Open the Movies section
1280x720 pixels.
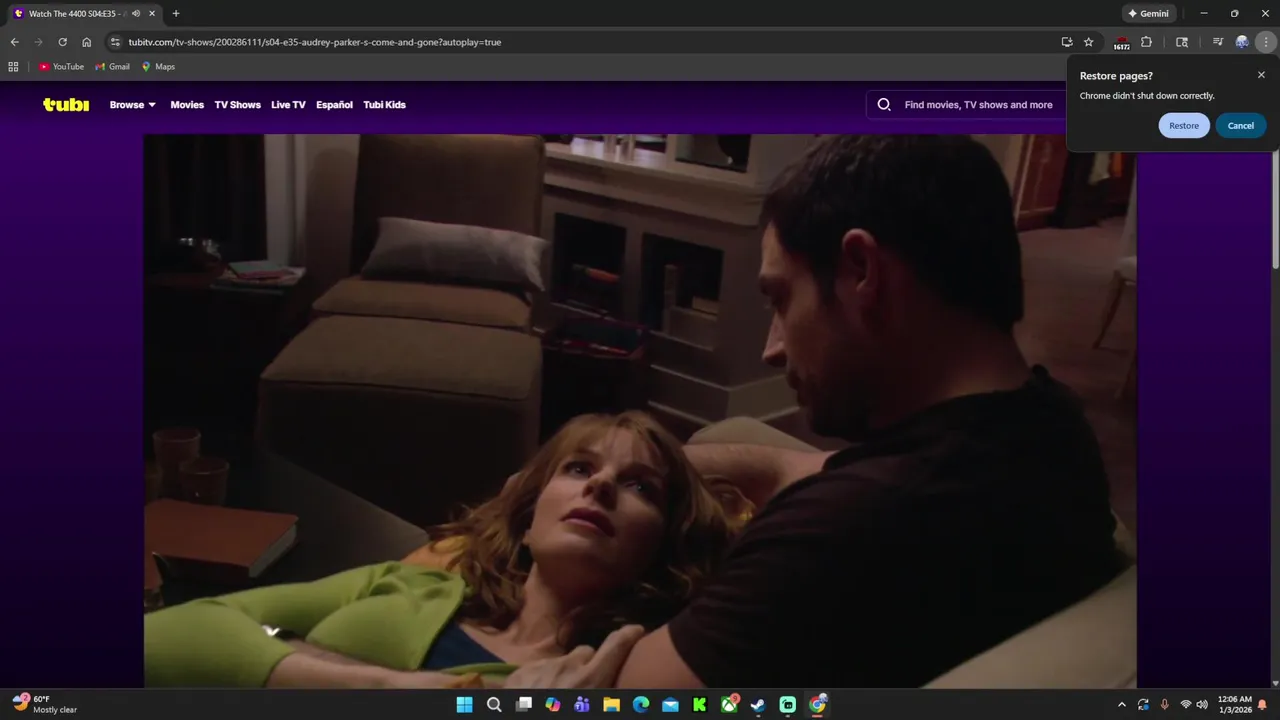point(187,105)
